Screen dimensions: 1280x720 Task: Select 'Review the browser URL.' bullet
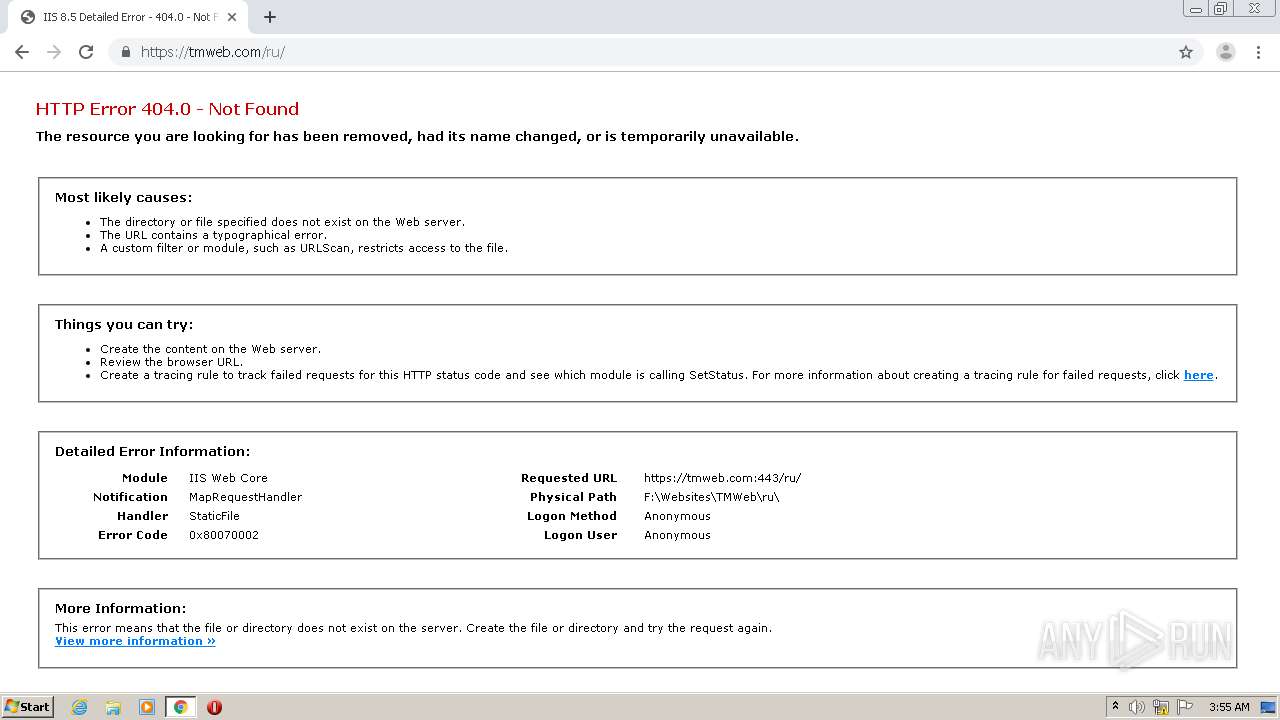click(x=171, y=362)
